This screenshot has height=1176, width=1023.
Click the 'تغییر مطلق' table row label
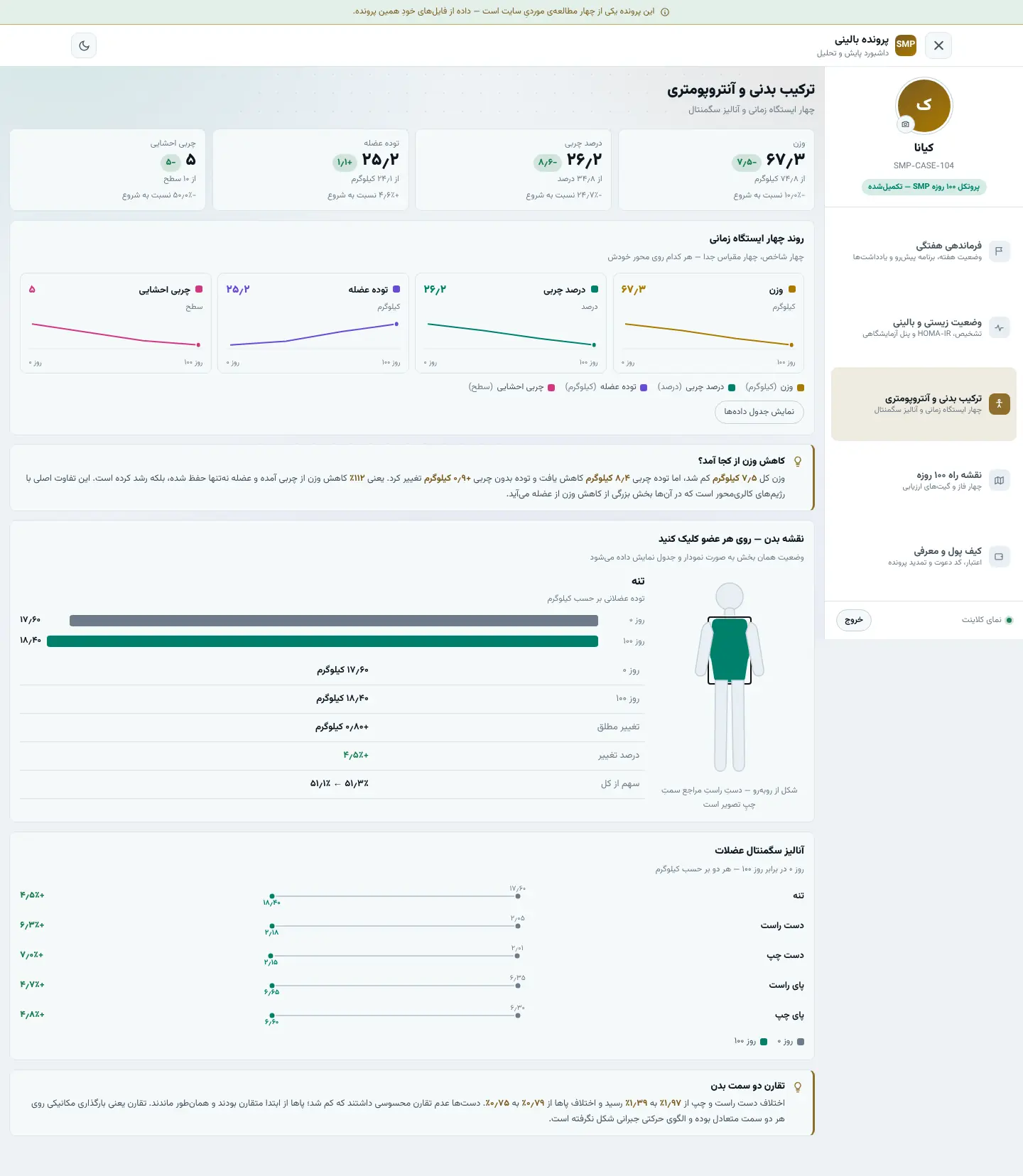click(x=618, y=727)
